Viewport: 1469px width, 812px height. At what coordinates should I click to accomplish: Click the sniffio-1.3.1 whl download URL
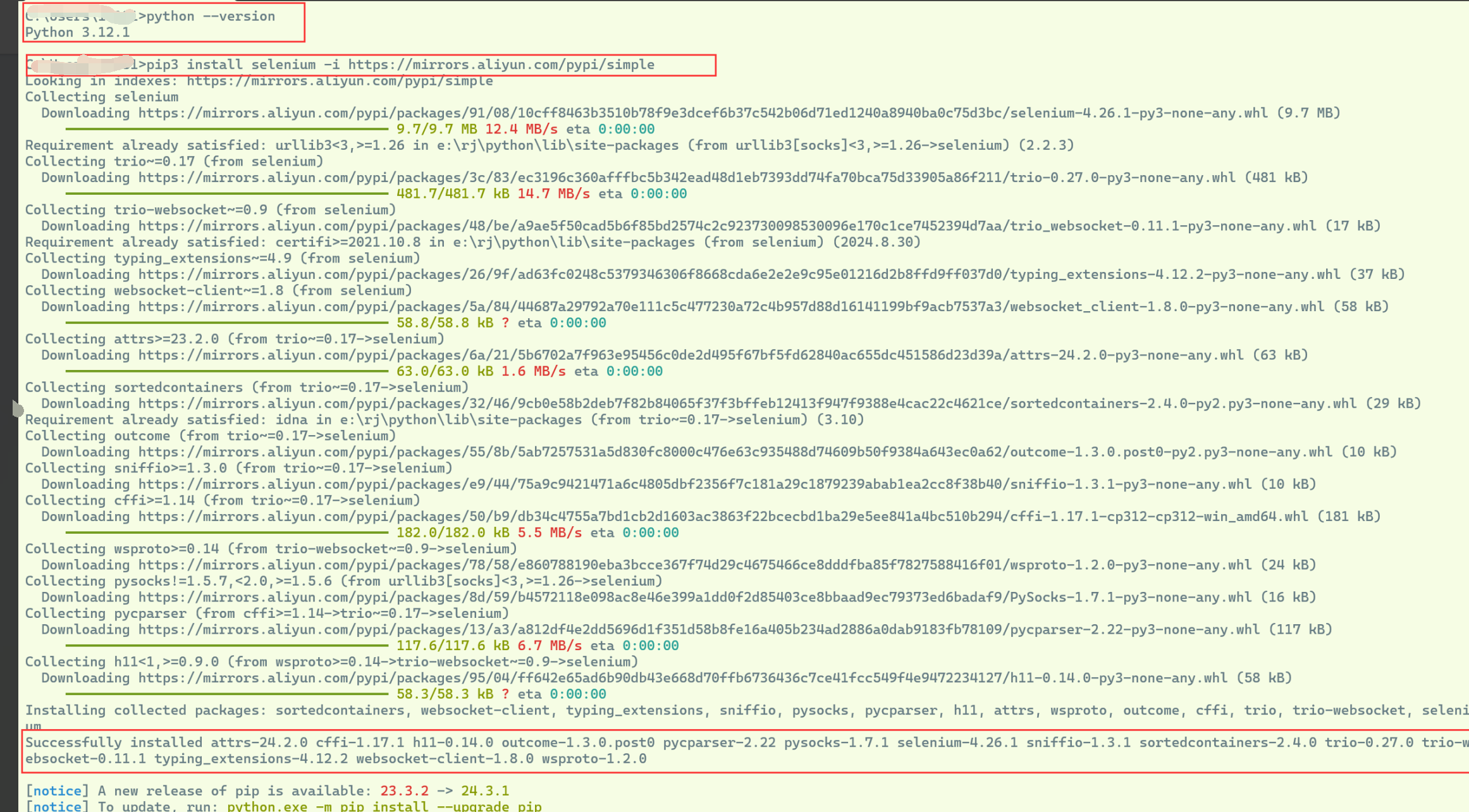(x=695, y=484)
